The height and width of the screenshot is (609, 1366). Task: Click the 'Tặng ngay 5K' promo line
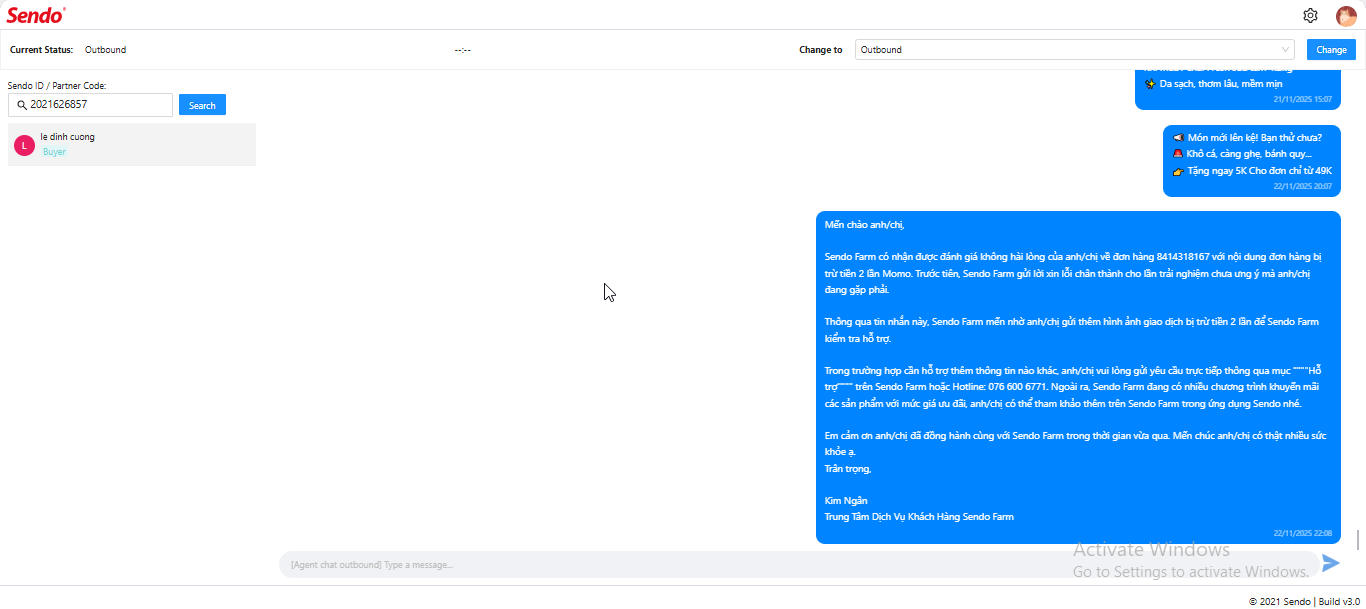(1252, 171)
